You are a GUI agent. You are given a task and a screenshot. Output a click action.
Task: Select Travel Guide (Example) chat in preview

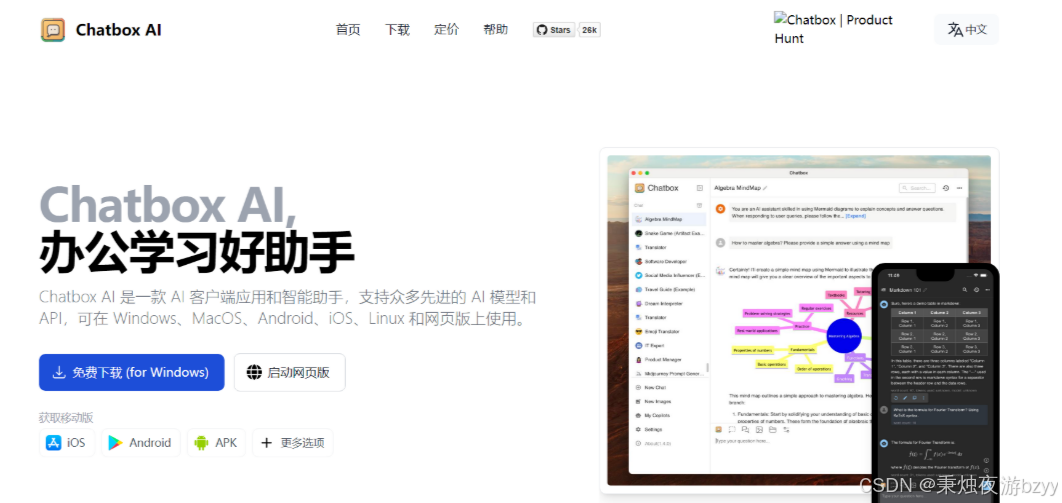click(x=669, y=289)
